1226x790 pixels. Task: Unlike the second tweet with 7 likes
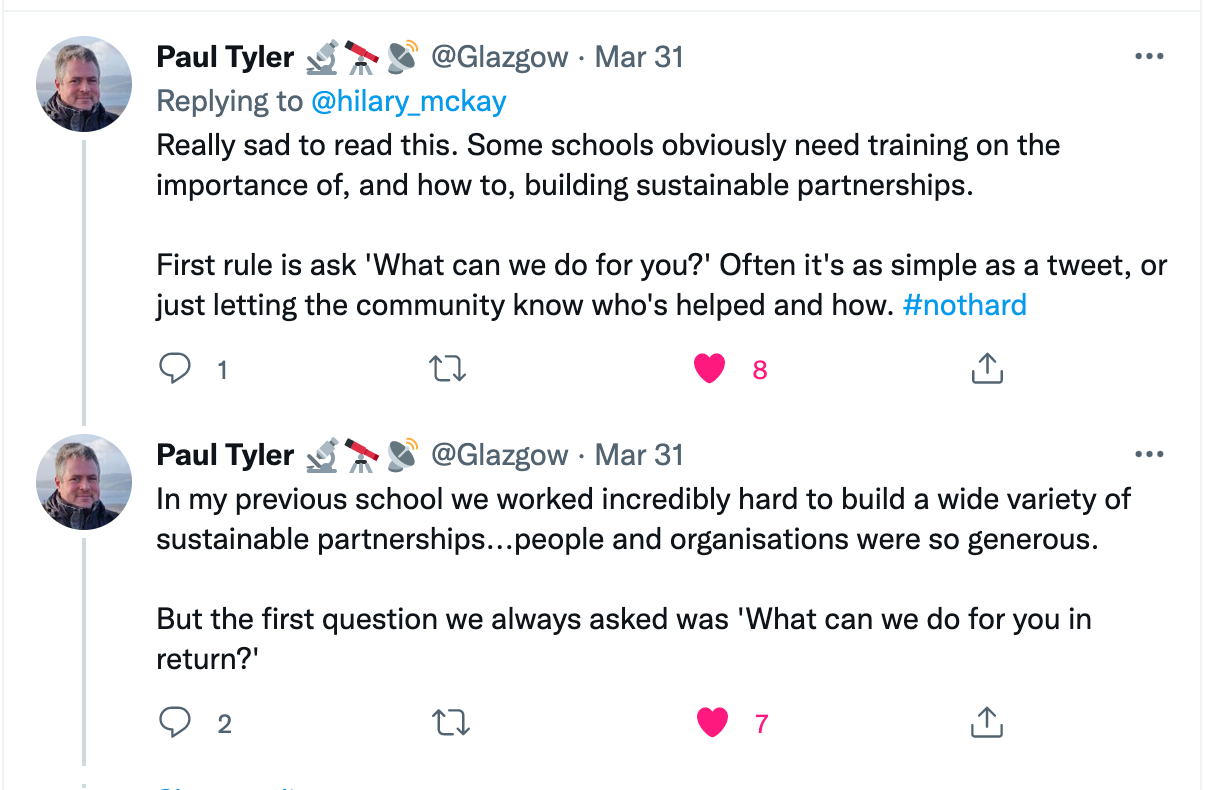[712, 722]
